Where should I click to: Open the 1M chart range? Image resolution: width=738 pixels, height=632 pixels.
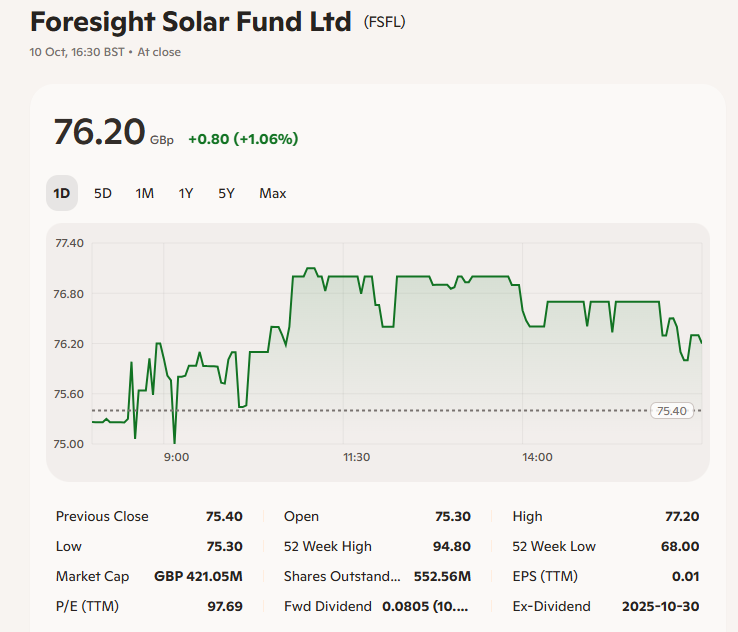click(x=145, y=193)
